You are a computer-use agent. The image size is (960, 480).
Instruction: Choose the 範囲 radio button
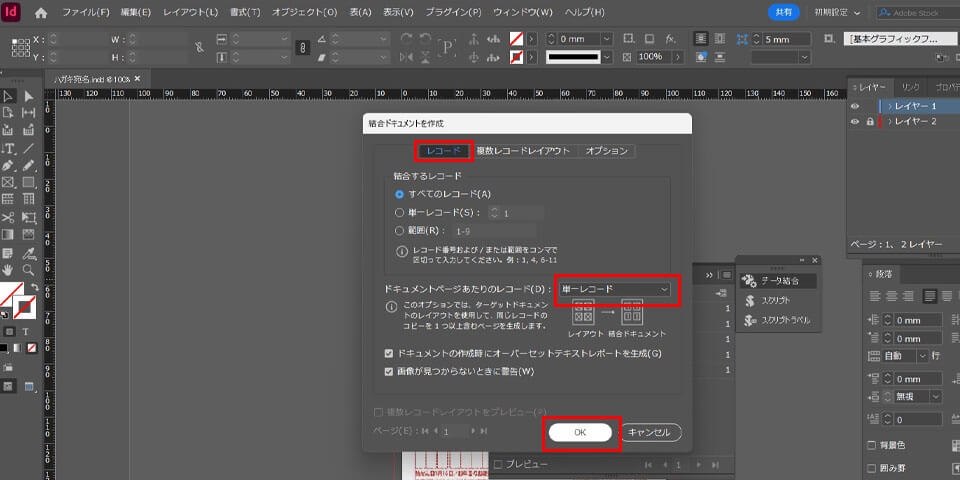coord(400,230)
